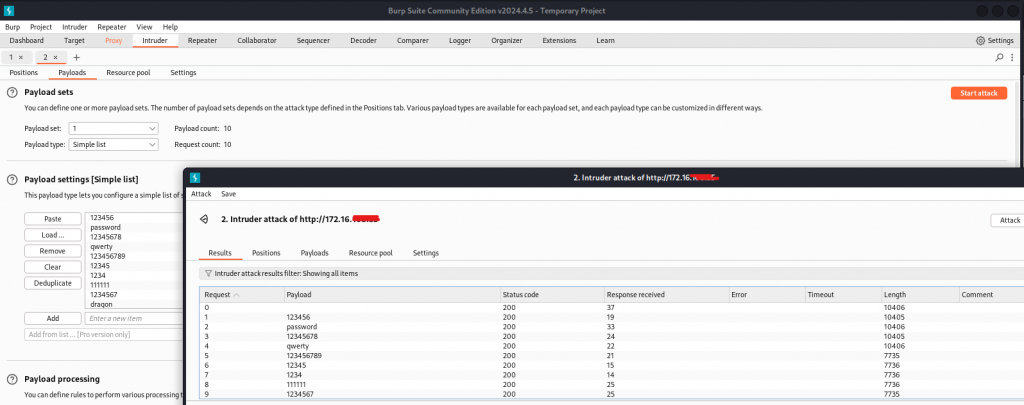Open Attack menu in attack window
Screen dimensions: 1024x405
point(201,194)
